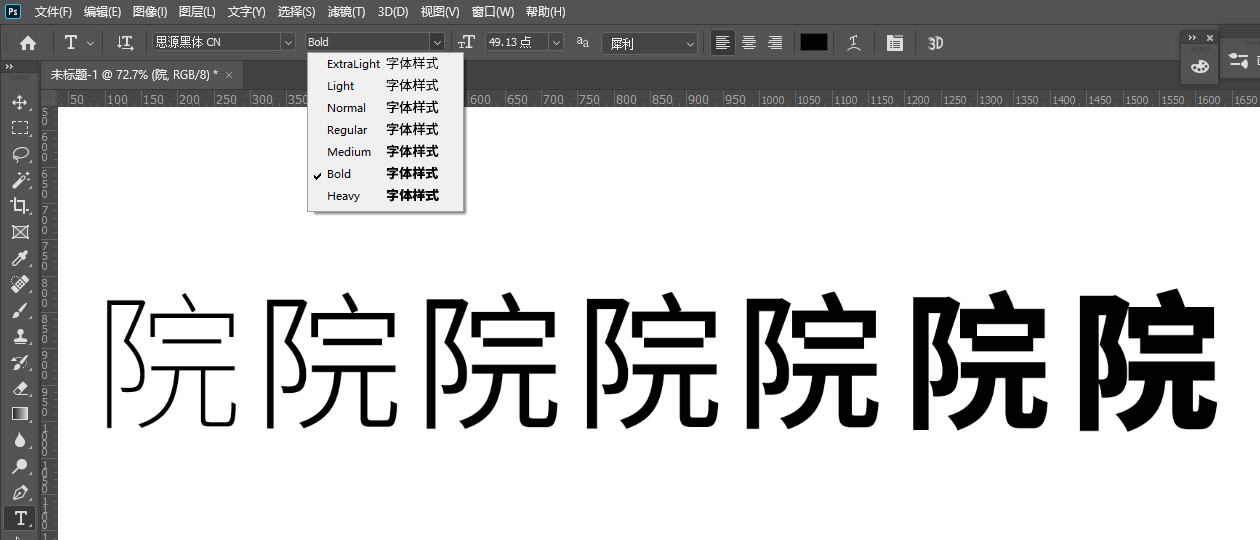Open the 图像(I) menu
The image size is (1260, 540).
tap(150, 12)
